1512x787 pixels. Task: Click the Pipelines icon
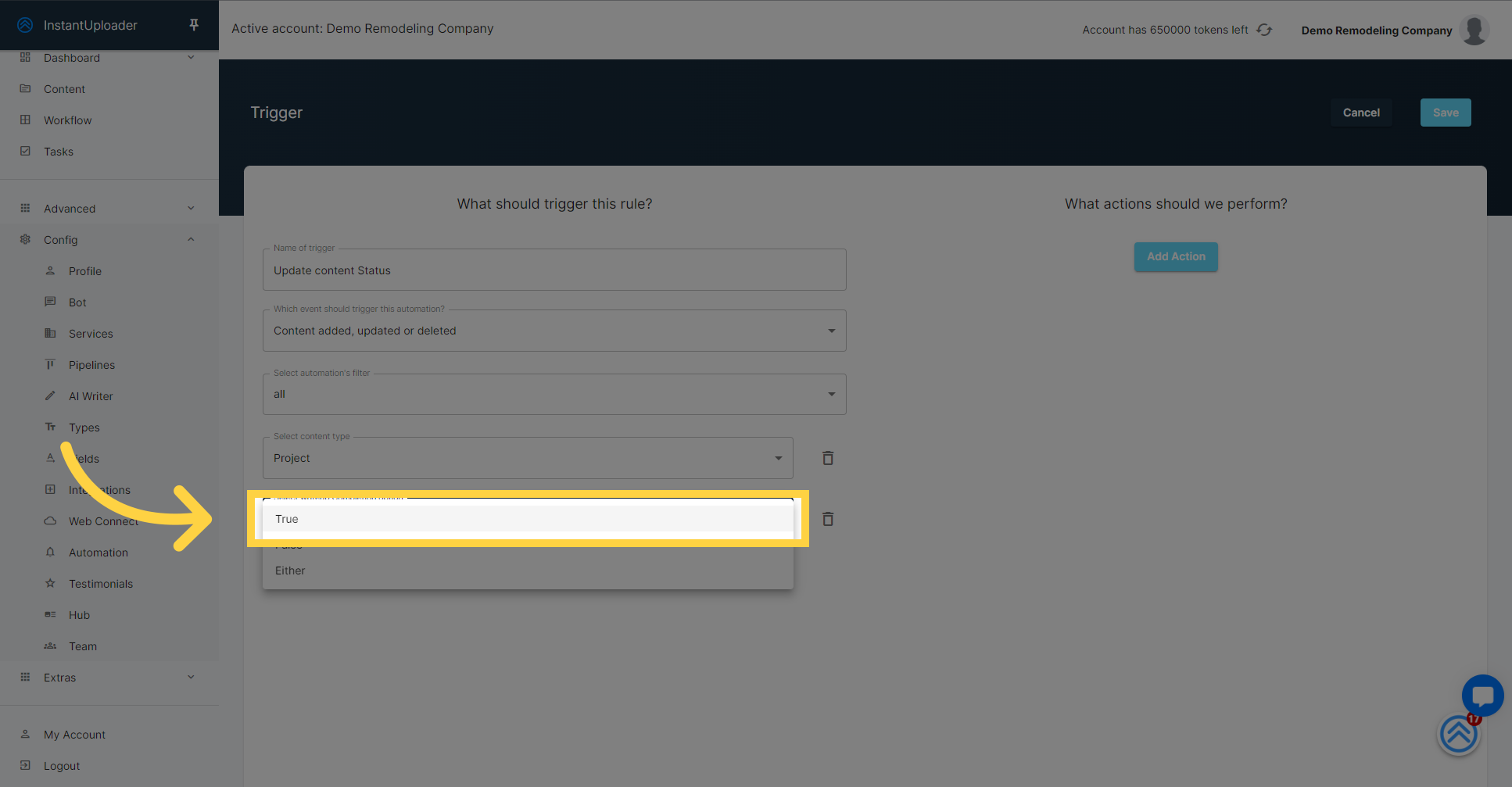(x=50, y=365)
